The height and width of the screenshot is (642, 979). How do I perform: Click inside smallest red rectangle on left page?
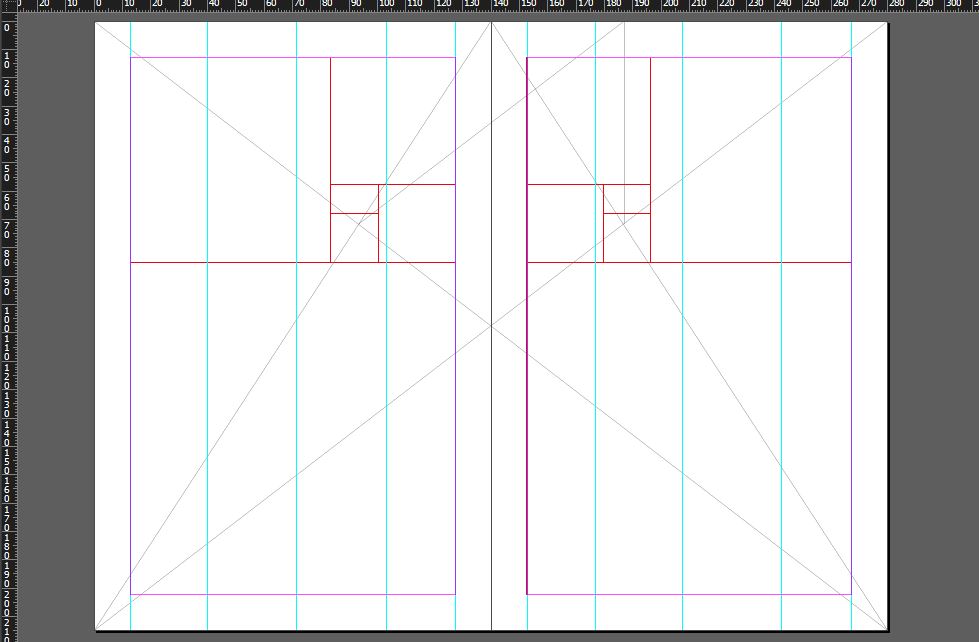coord(354,199)
